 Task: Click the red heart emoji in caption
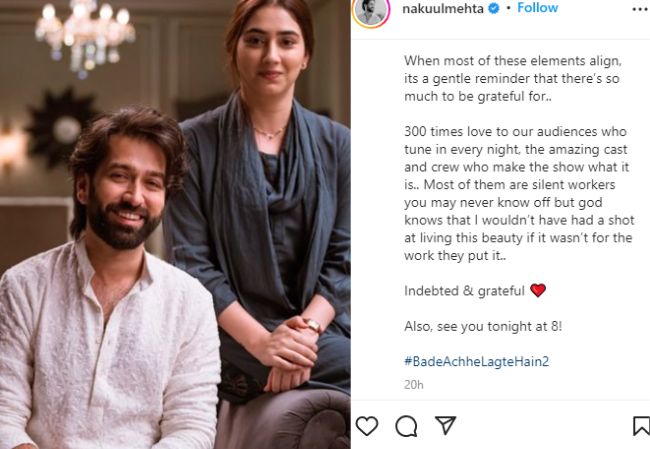538,290
